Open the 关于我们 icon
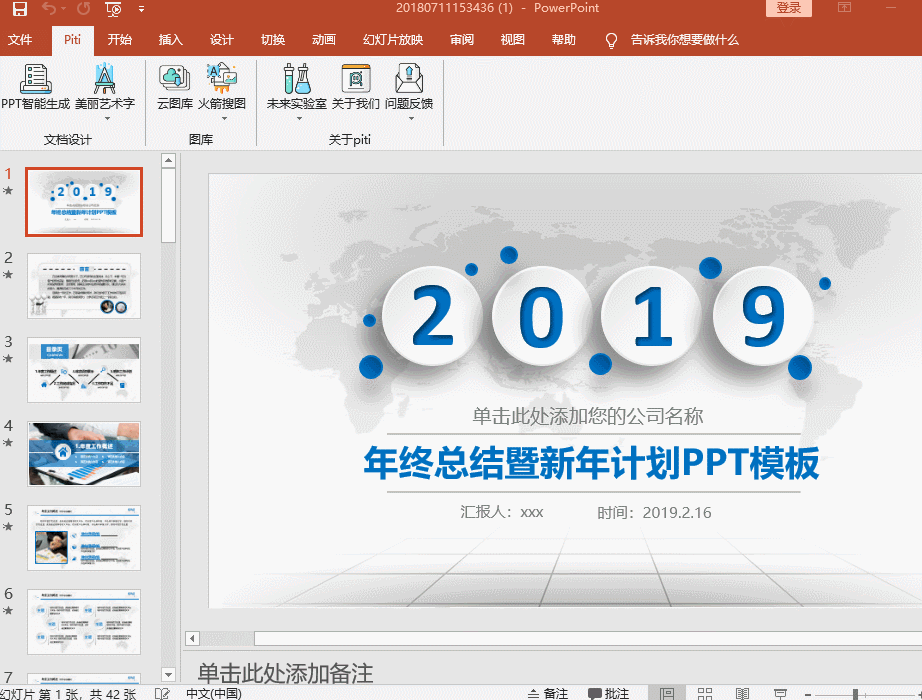The image size is (922, 700). tap(356, 78)
